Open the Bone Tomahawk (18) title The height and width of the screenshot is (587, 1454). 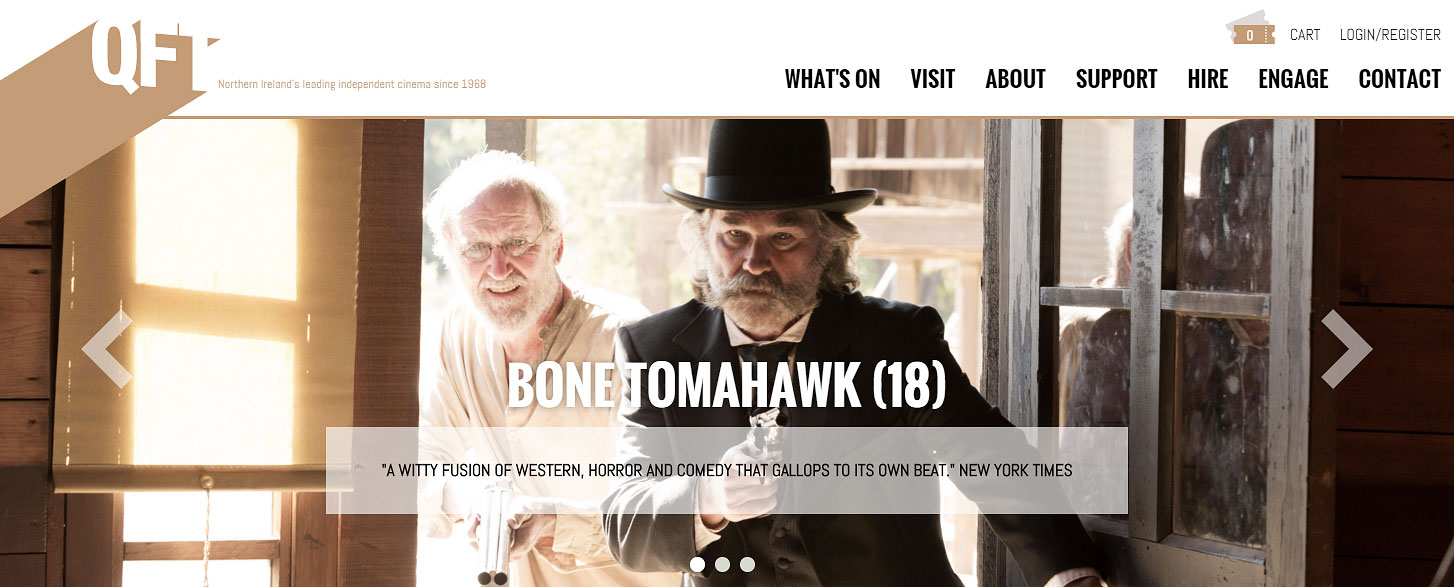pos(726,385)
